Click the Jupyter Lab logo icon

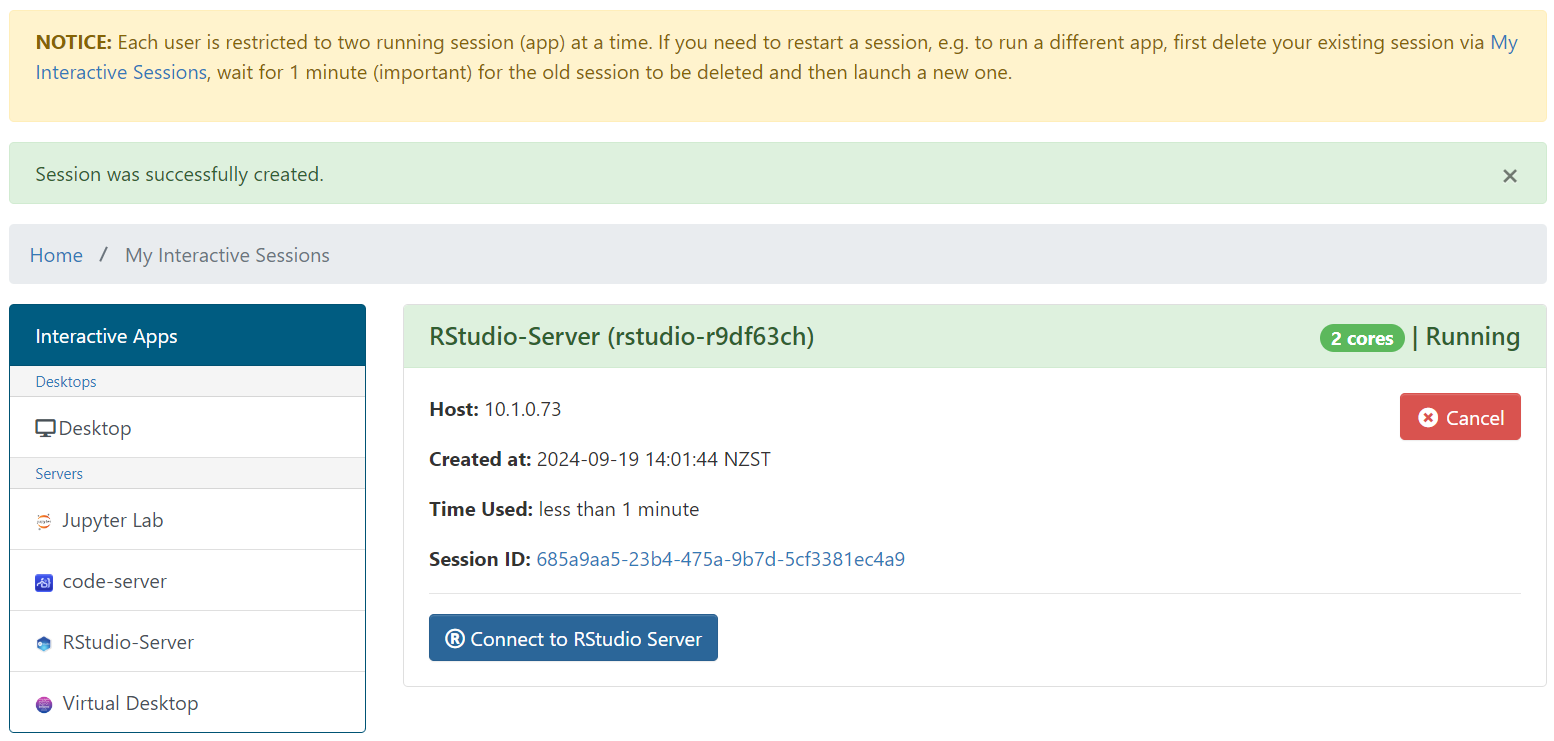(x=44, y=521)
